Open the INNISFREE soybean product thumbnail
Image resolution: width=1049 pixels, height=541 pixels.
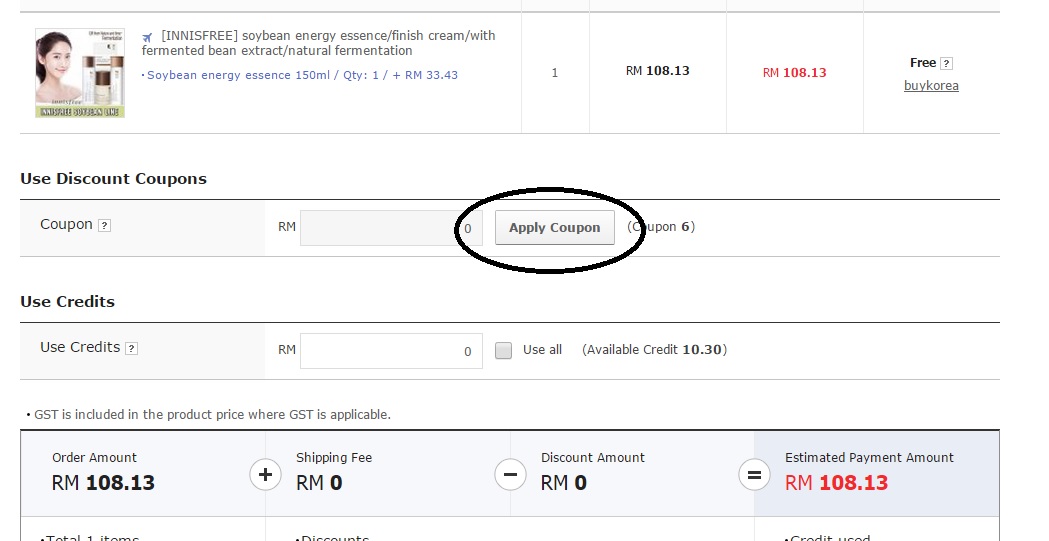click(x=80, y=73)
